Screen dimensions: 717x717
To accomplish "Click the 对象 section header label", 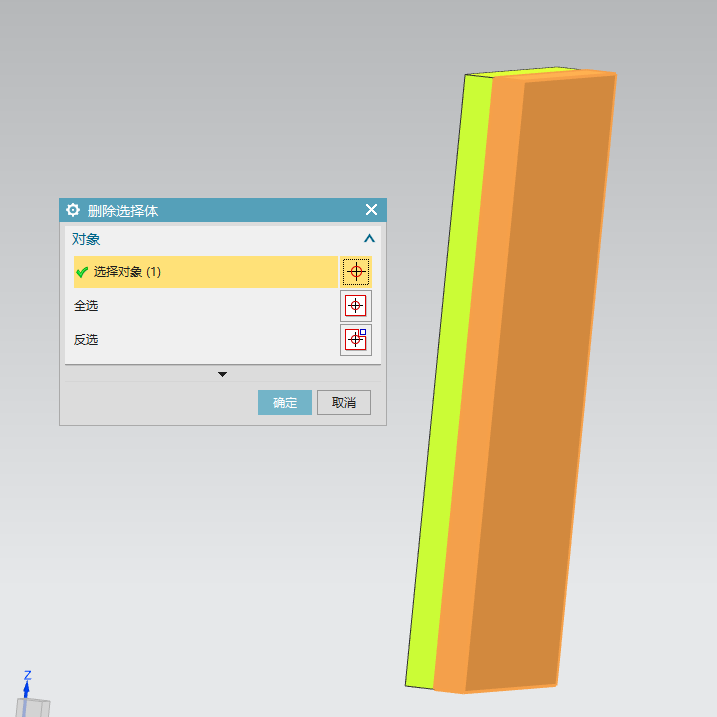I will (86, 239).
